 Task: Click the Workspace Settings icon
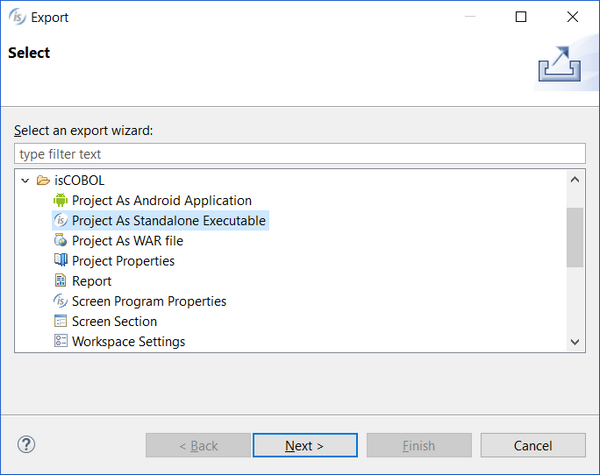pyautogui.click(x=60, y=341)
